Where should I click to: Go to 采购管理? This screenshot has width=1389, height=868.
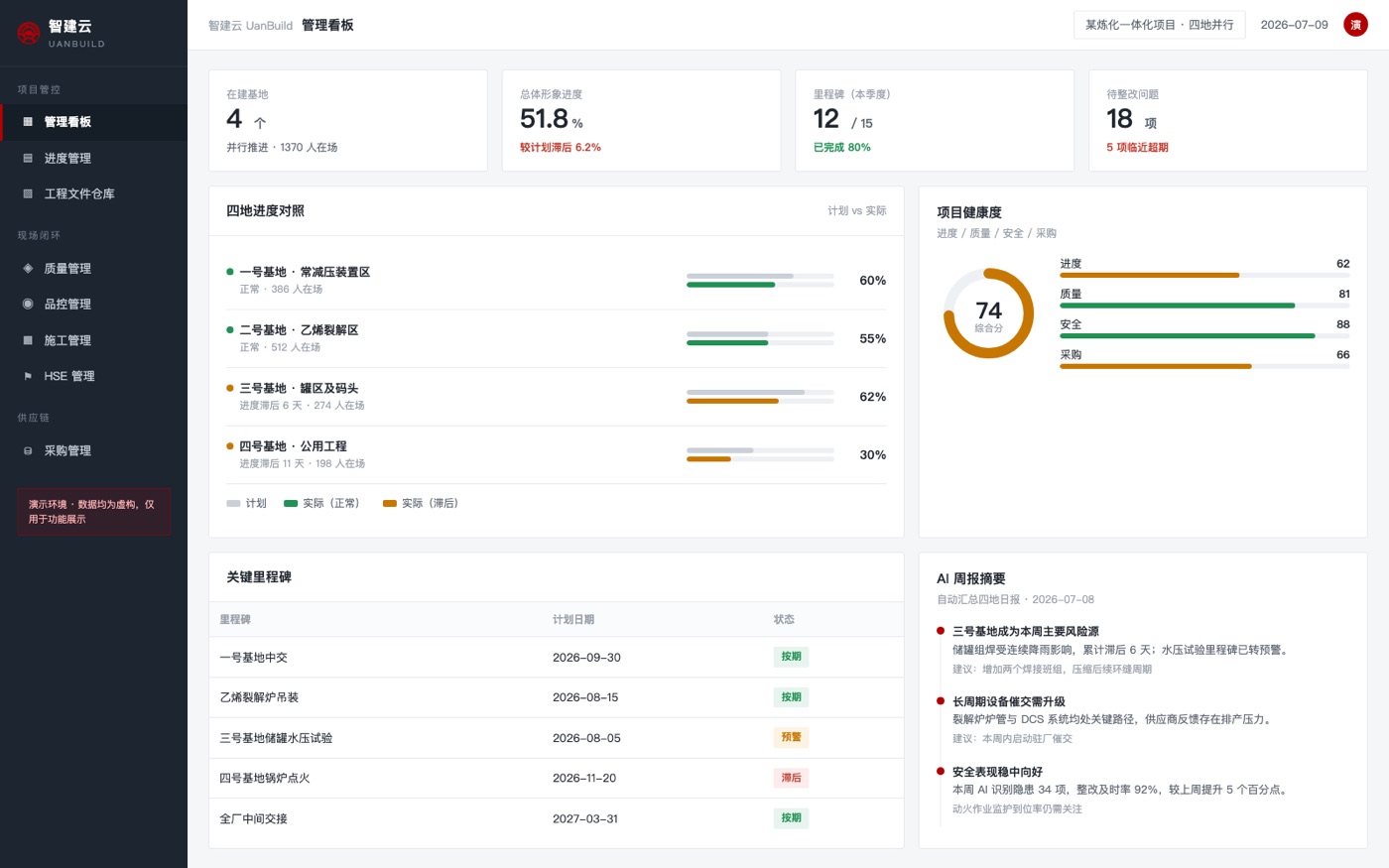pos(93,450)
